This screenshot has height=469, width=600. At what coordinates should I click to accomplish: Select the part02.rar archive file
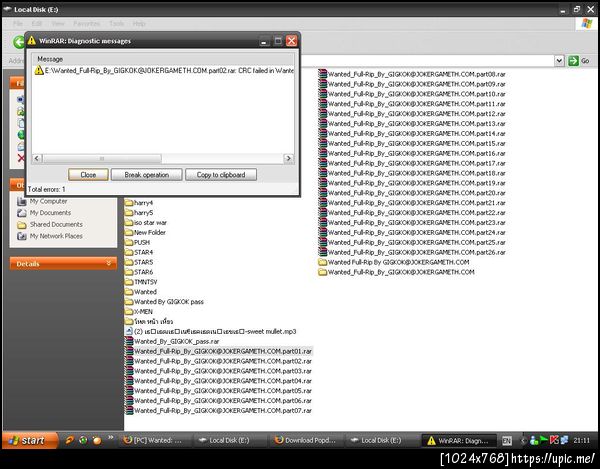click(x=218, y=361)
